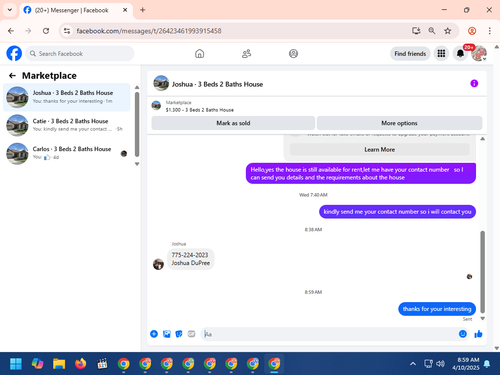Viewport: 500px width, 375px height.
Task: Click the address bar URL
Action: tap(149, 31)
